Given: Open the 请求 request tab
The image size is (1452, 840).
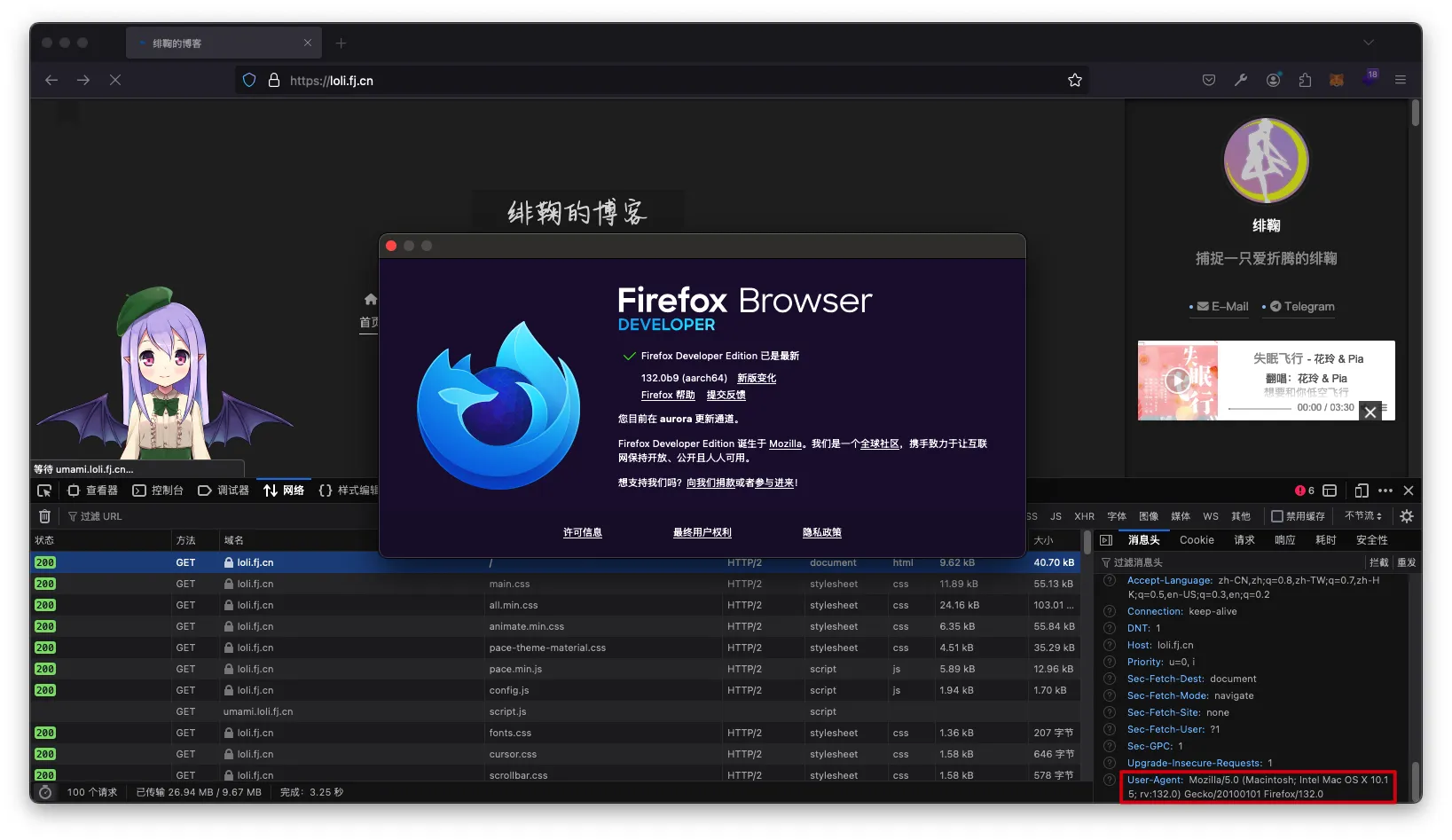Looking at the screenshot, I should point(1244,540).
